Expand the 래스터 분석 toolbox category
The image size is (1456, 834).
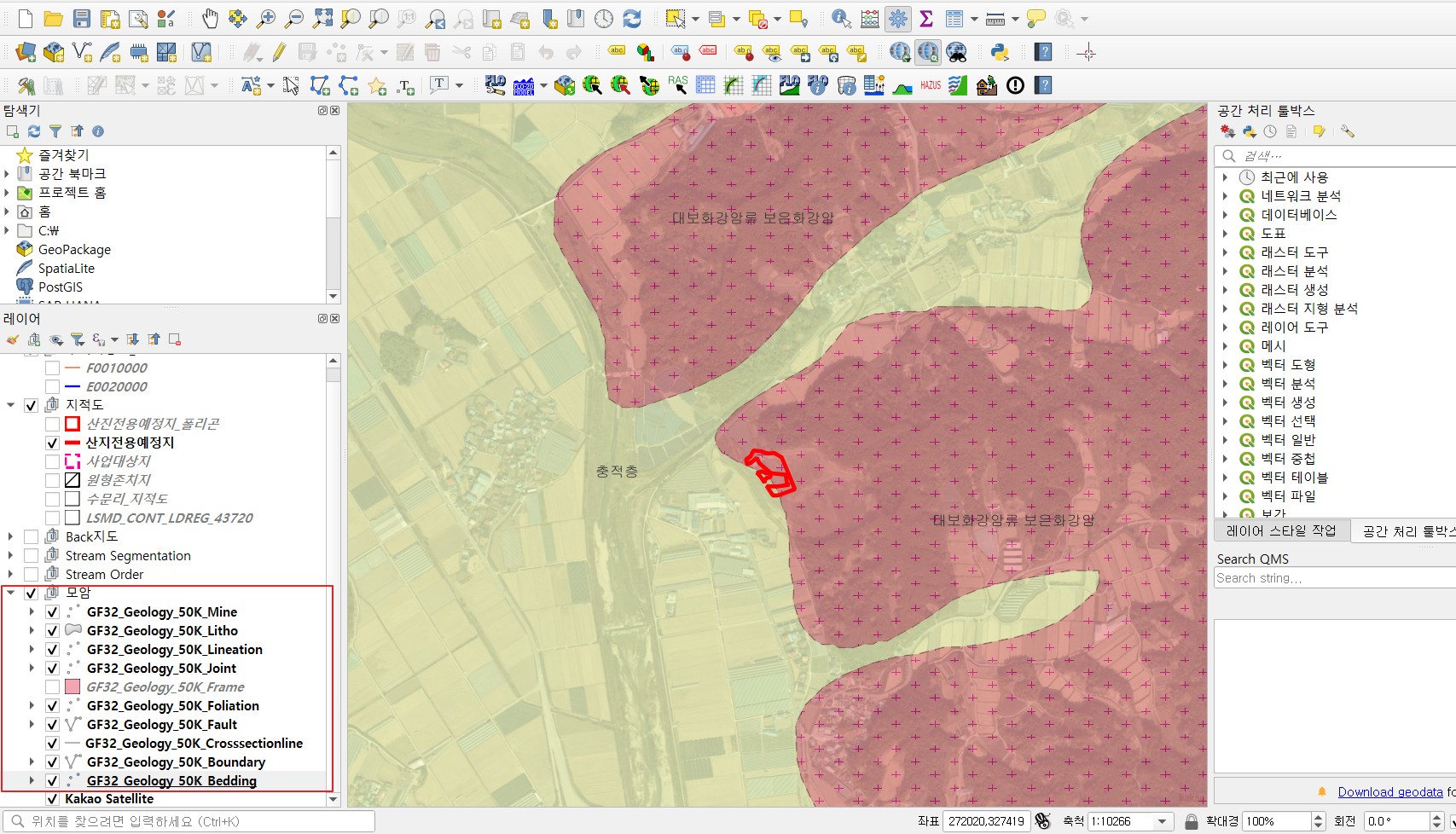(1226, 271)
